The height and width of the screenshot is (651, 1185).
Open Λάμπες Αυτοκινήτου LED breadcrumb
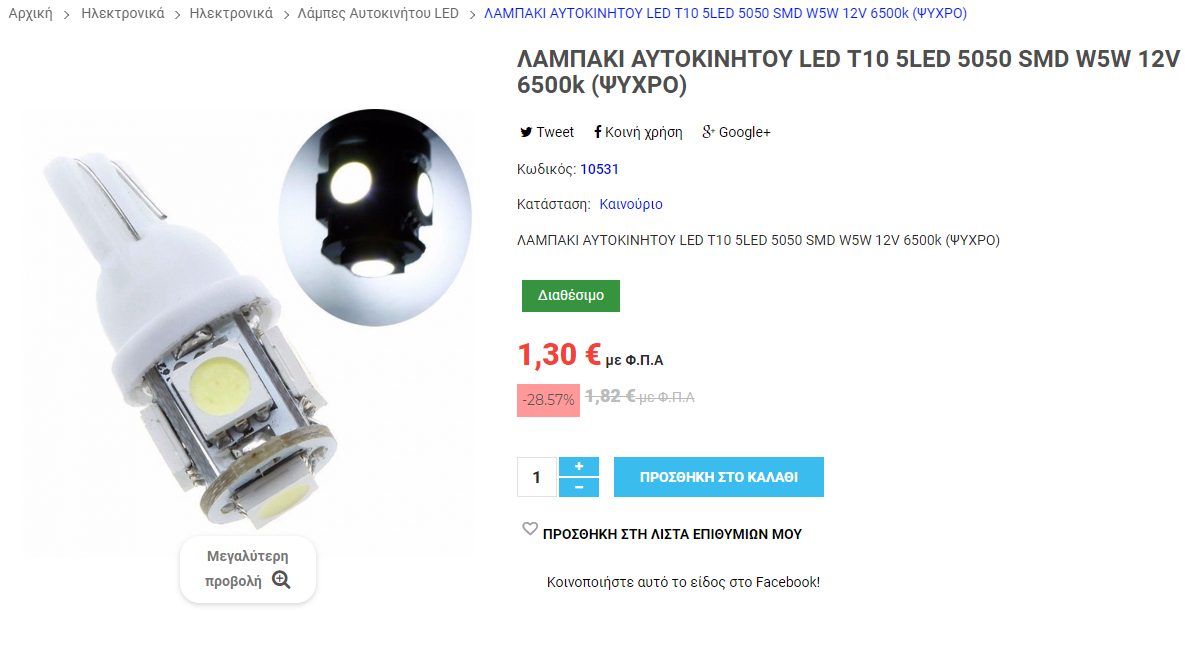[x=378, y=14]
